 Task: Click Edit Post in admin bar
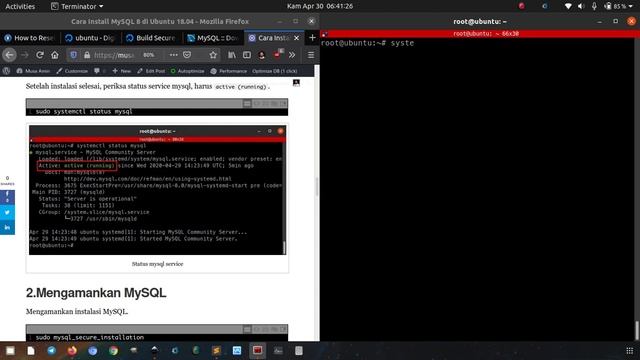pos(151,71)
